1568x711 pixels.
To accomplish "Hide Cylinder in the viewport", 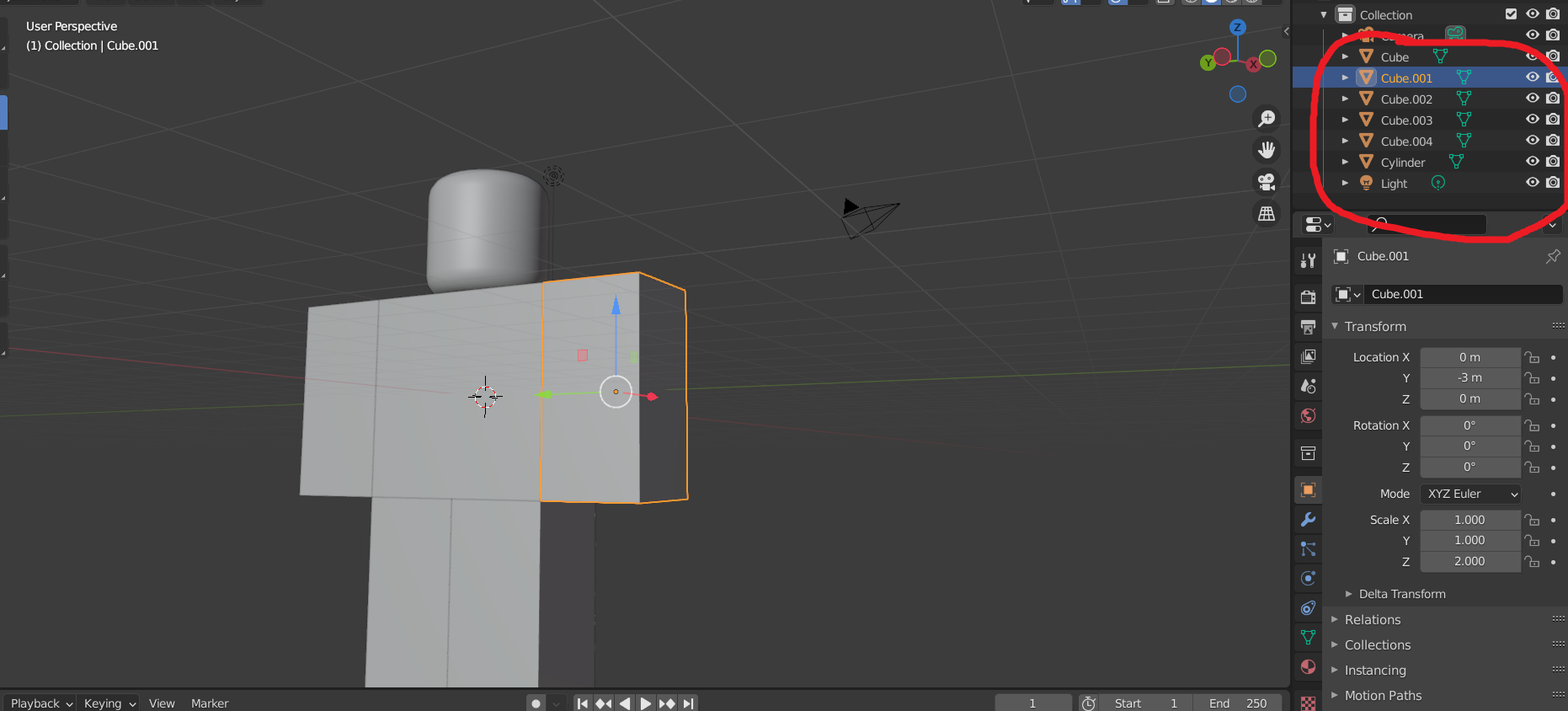I will coord(1533,162).
